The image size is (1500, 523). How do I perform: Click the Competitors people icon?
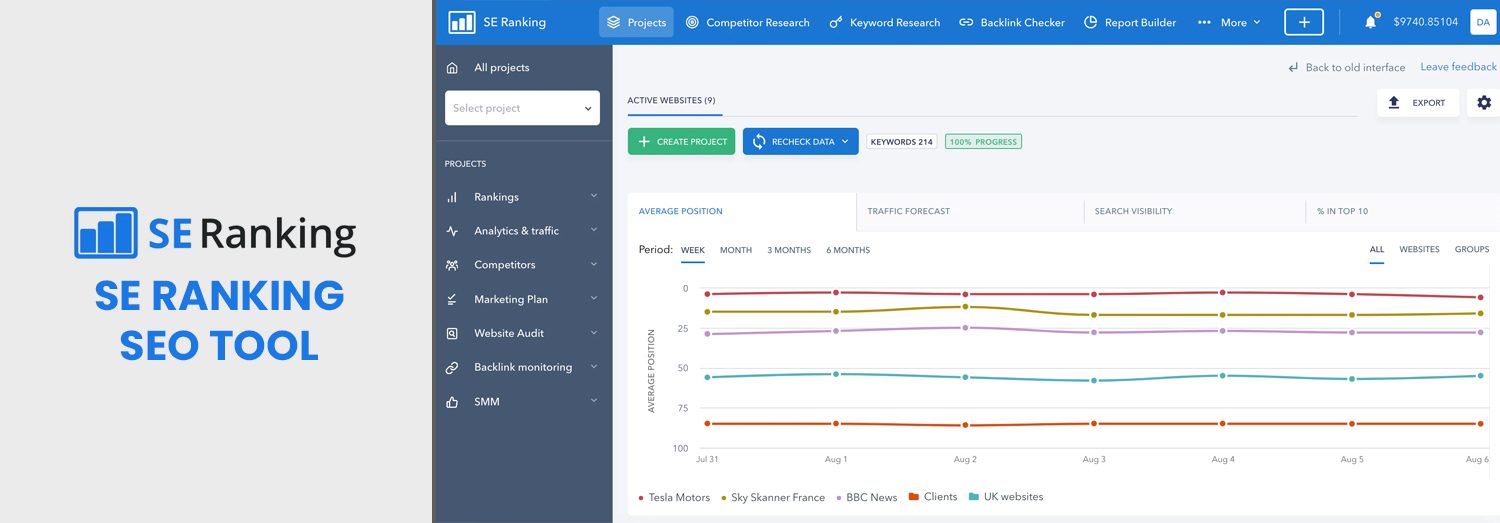(x=452, y=265)
